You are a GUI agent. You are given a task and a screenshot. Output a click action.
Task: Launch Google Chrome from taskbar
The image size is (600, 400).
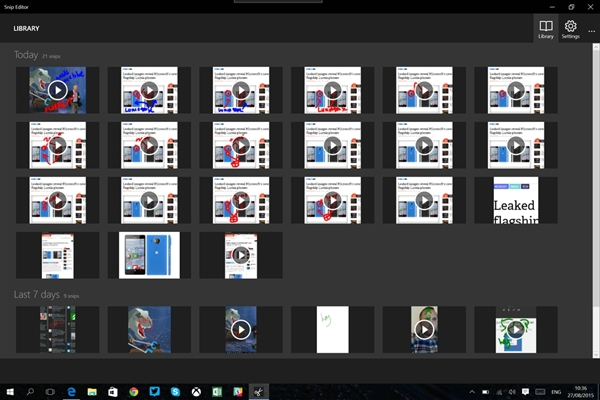click(x=134, y=391)
